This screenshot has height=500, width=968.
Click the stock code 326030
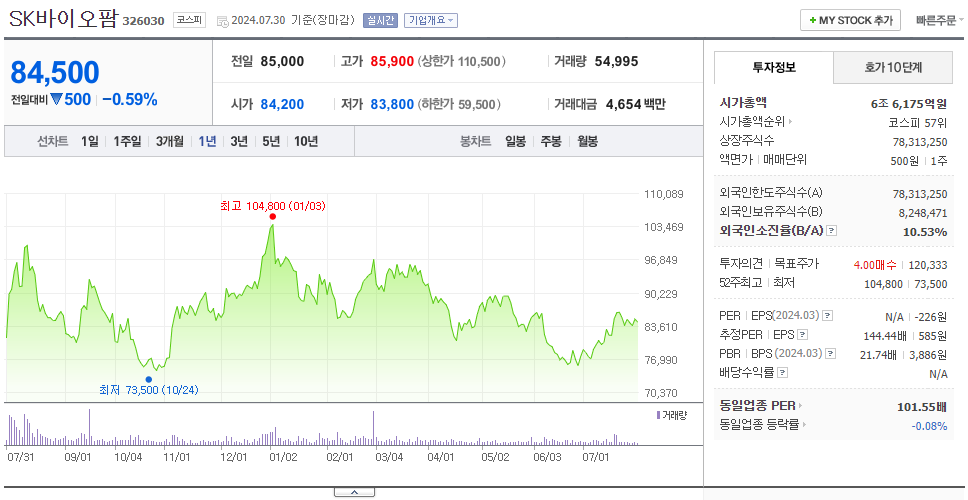click(x=143, y=21)
